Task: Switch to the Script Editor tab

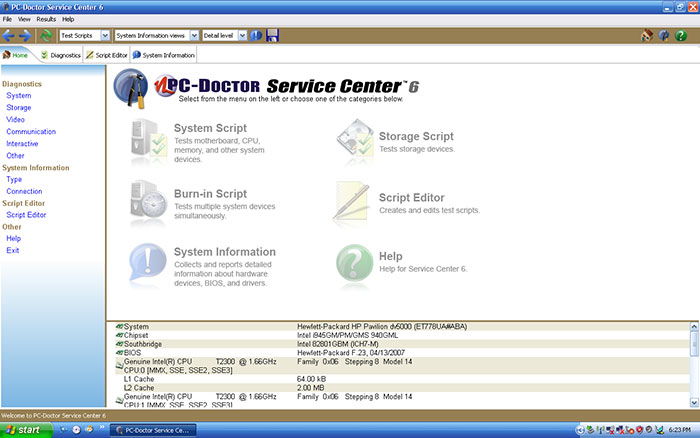Action: (x=107, y=55)
